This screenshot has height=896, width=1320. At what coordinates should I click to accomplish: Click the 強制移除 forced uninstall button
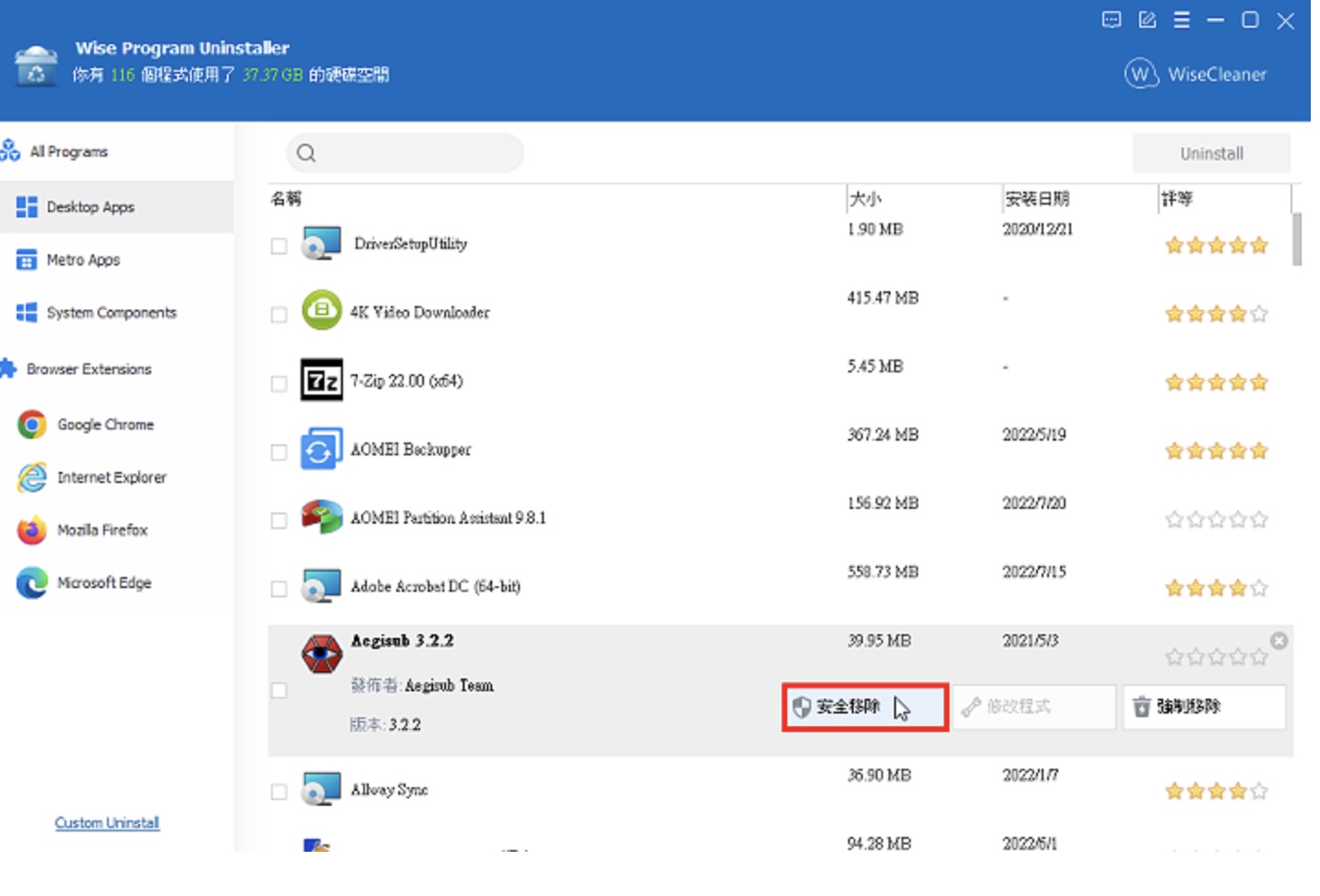click(x=1204, y=707)
